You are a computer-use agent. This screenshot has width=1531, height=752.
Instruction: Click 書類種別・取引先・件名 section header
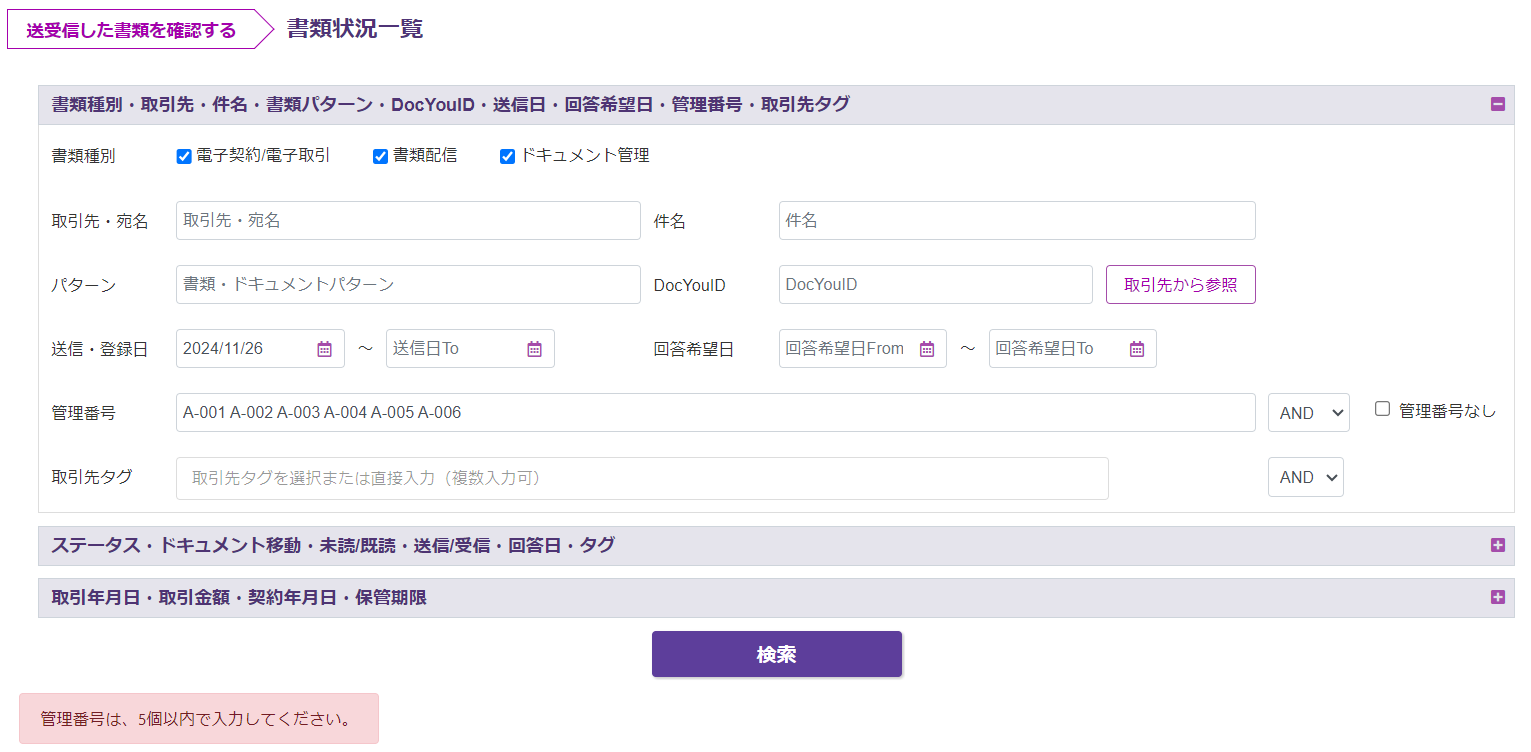click(x=450, y=104)
